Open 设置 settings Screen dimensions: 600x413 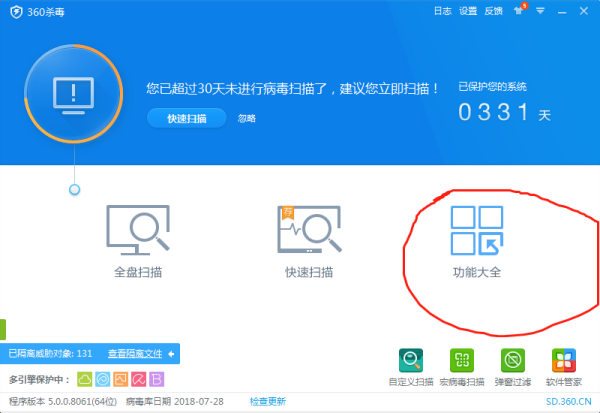tap(468, 11)
